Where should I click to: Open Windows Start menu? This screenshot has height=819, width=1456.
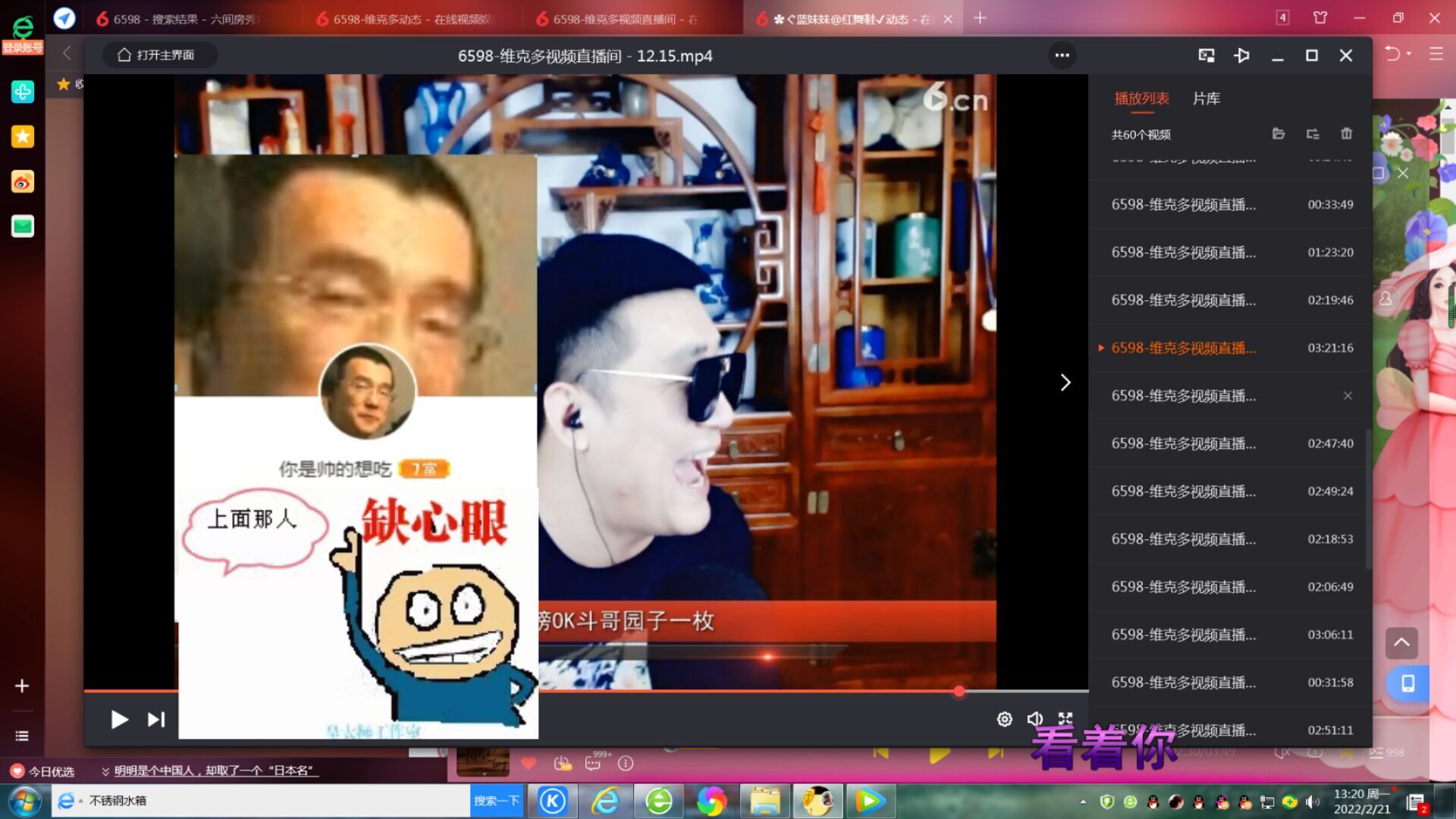(25, 801)
